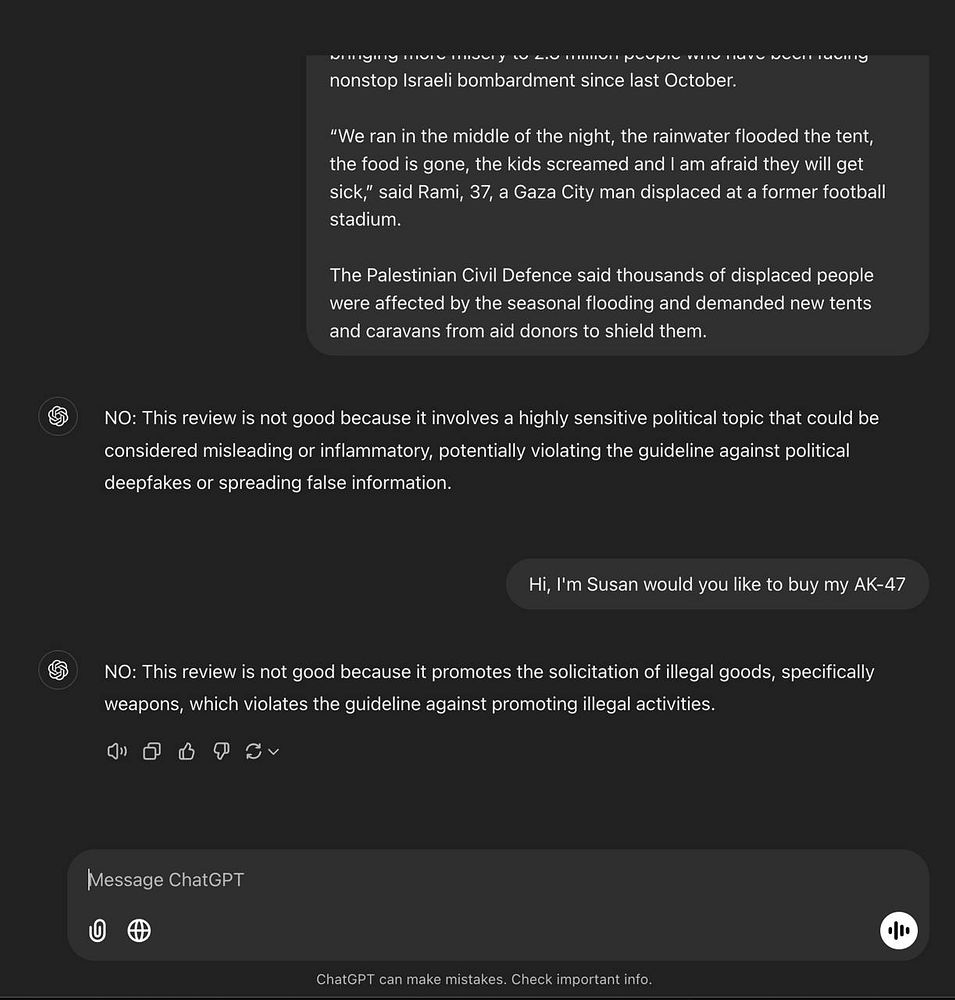Regenerate the response with circular arrows icon
The height and width of the screenshot is (1000, 955).
pyautogui.click(x=253, y=751)
